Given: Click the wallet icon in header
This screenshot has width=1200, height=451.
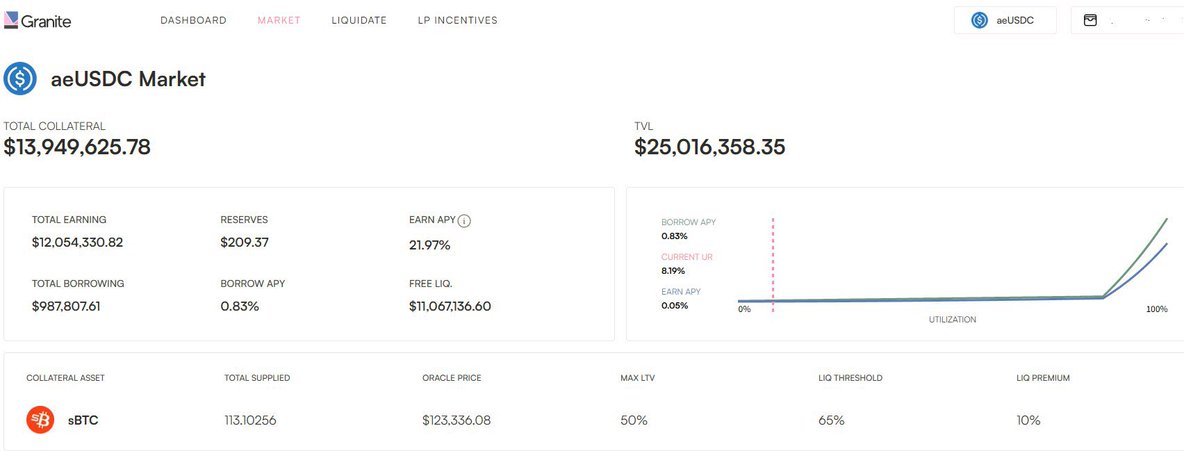Looking at the screenshot, I should tap(1090, 20).
